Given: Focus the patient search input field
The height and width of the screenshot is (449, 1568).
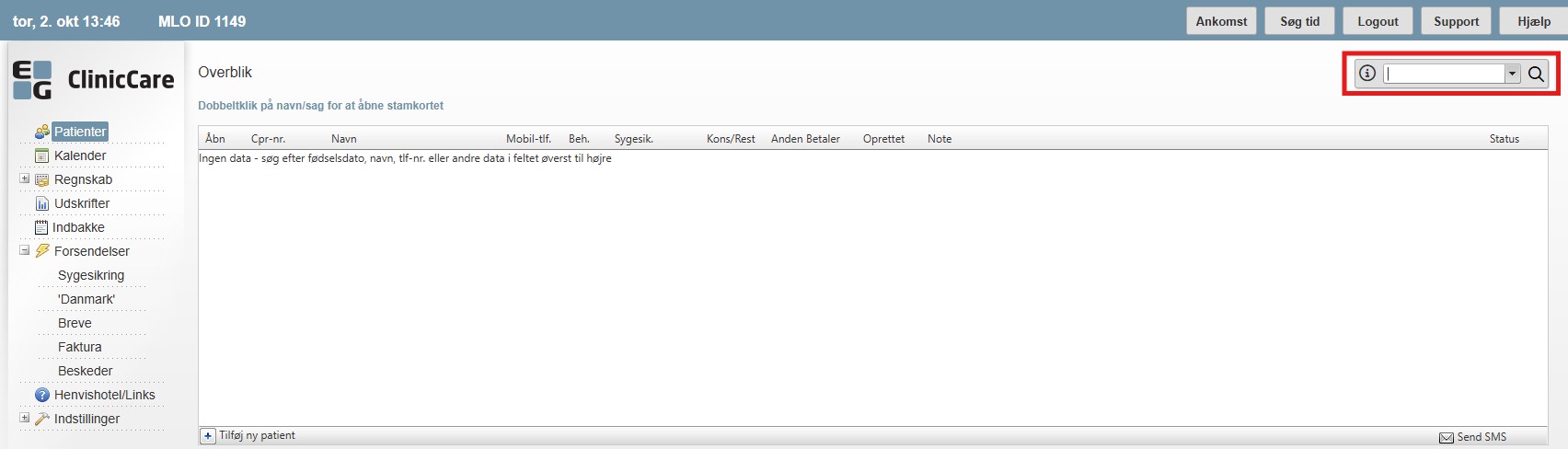Looking at the screenshot, I should [x=1444, y=74].
